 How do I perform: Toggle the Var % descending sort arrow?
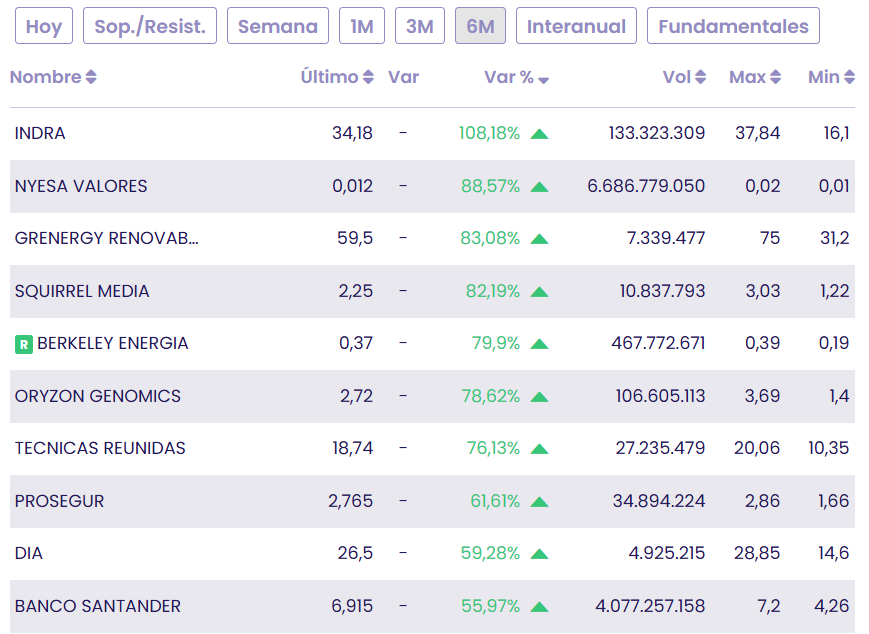[543, 79]
